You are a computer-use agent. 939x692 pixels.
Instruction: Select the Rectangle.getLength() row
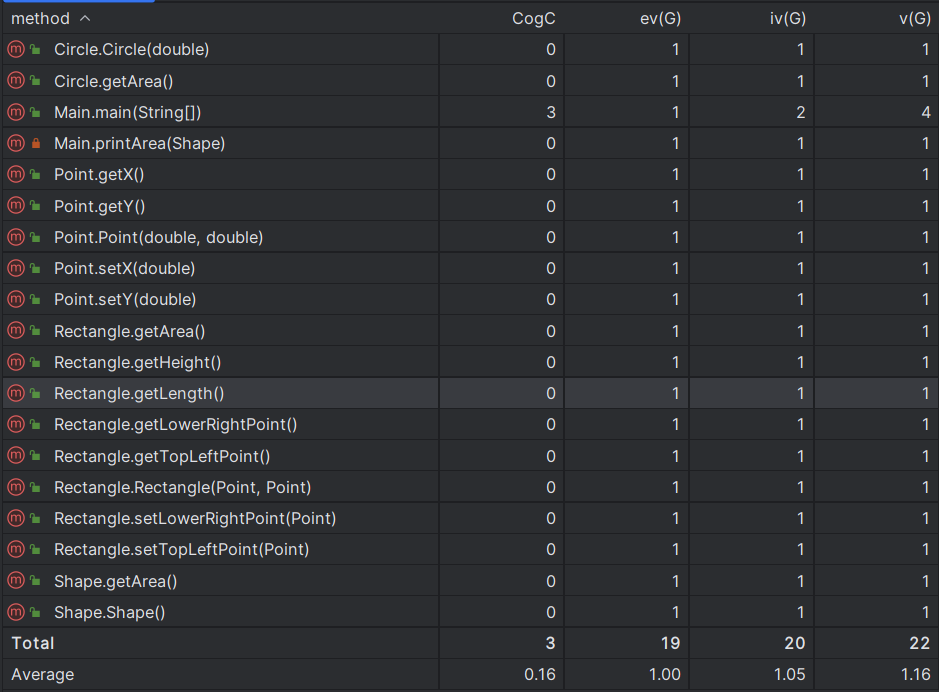pyautogui.click(x=139, y=394)
